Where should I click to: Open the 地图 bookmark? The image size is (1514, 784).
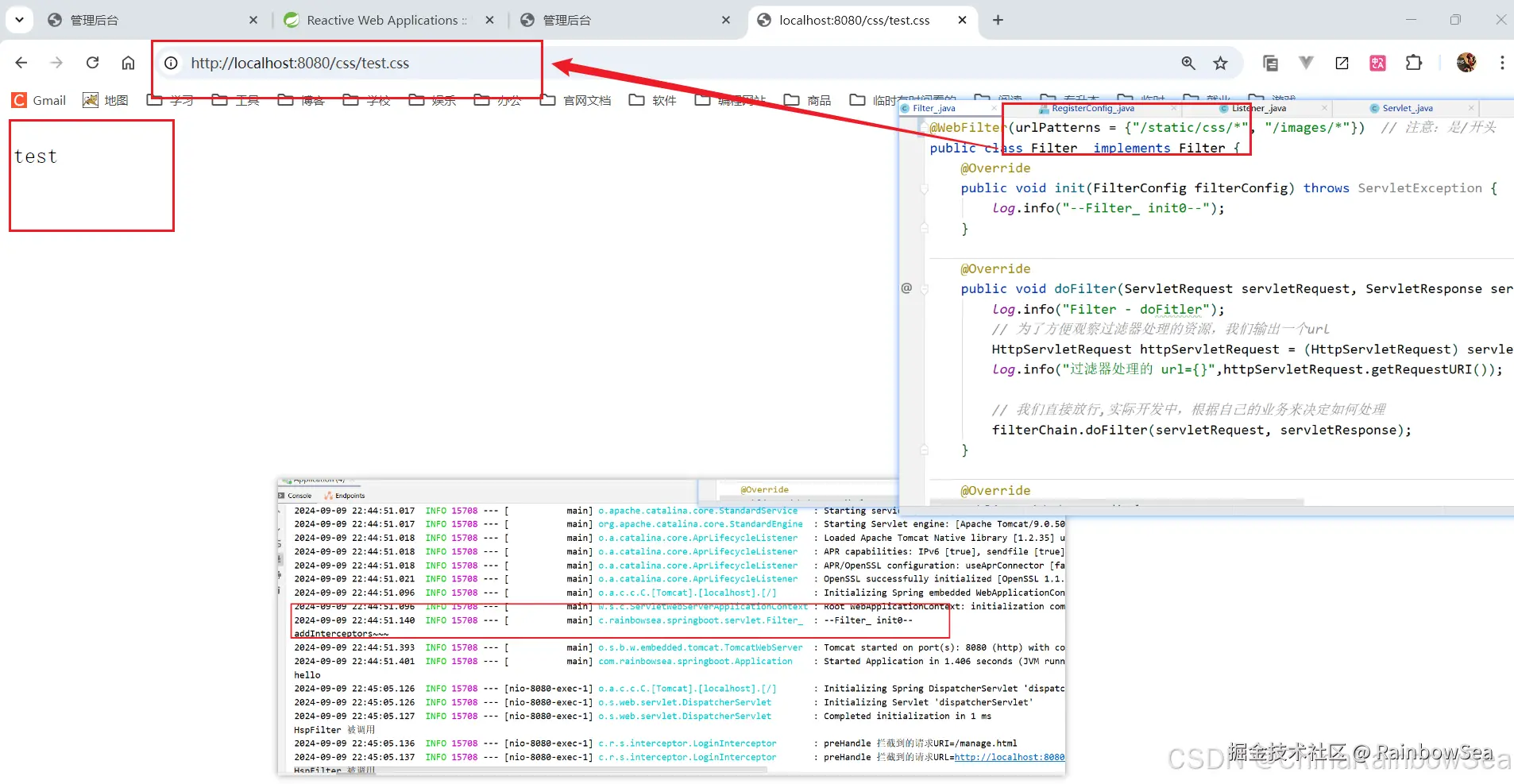106,100
